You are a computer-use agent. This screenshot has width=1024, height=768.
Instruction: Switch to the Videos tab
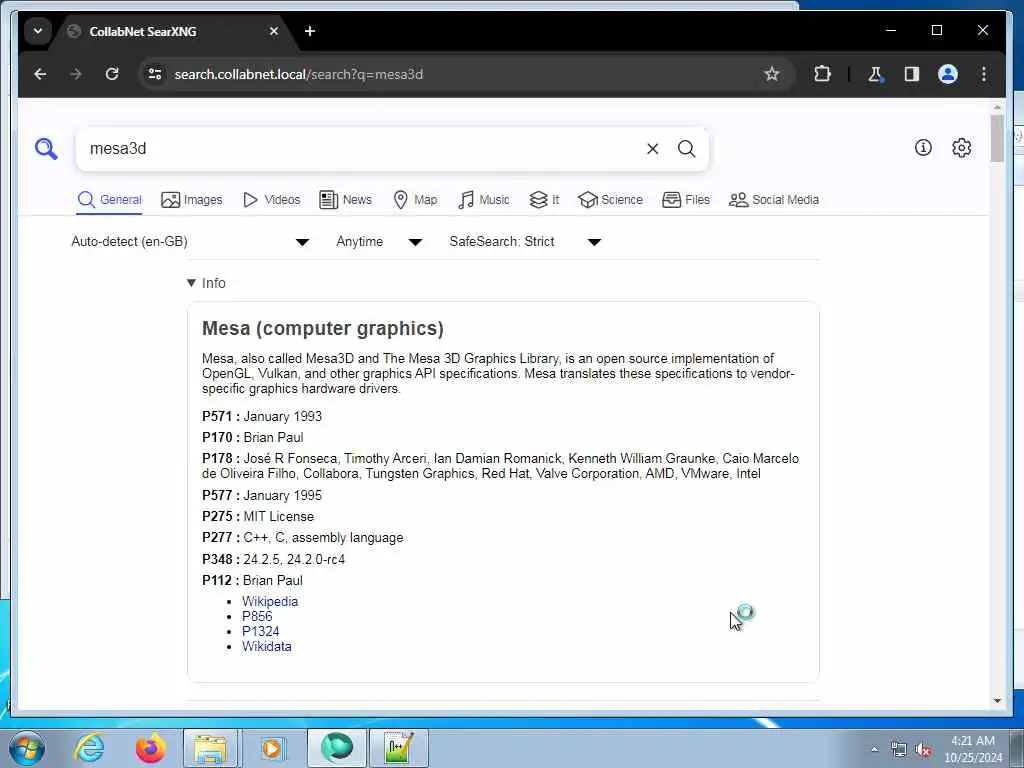272,200
